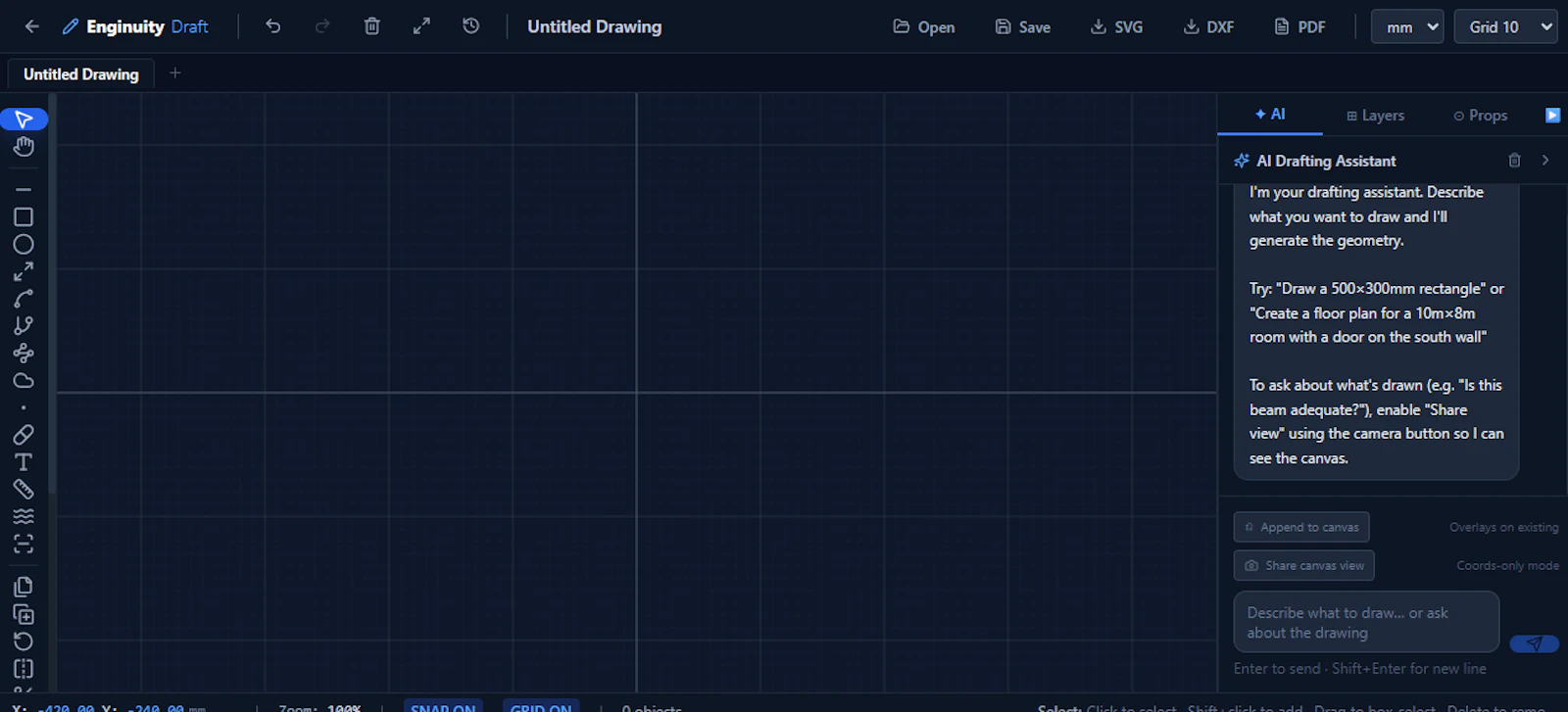Viewport: 1568px width, 712px height.
Task: Switch to the Layers tab
Action: point(1375,116)
